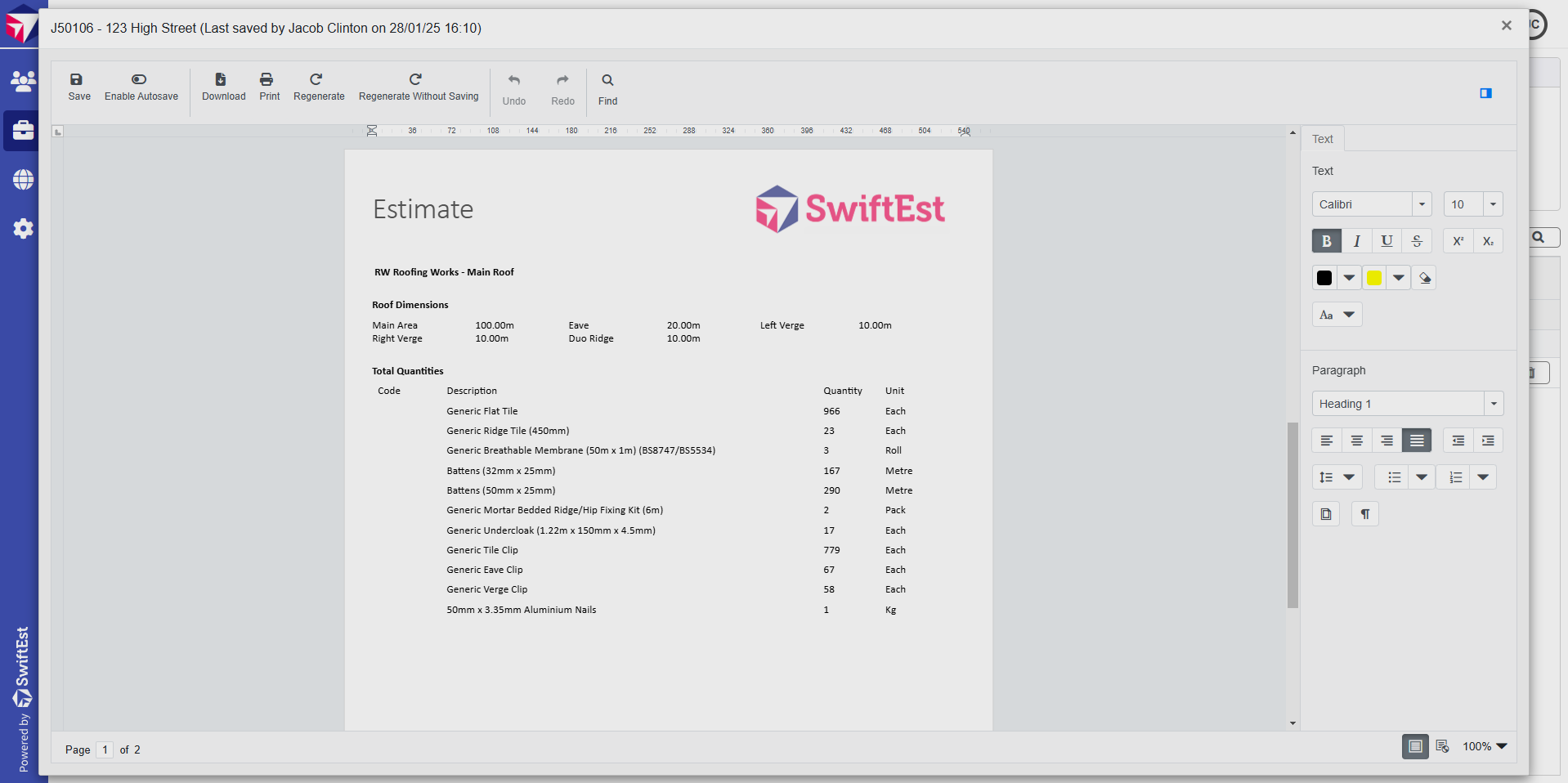Screen dimensions: 1568x783
Task: Clear formatting with the eraser icon
Action: pyautogui.click(x=1424, y=278)
